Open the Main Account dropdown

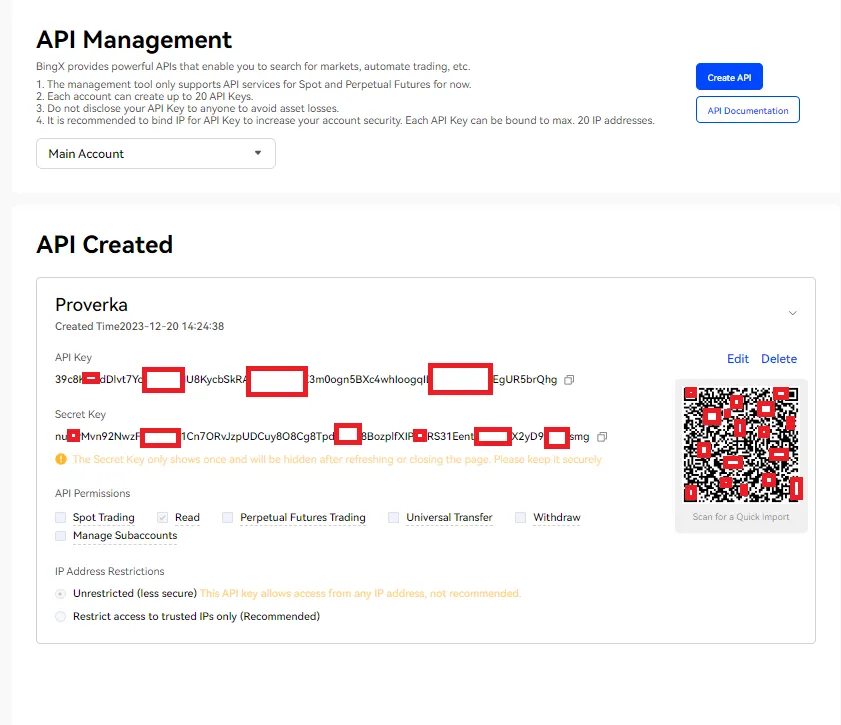coord(155,154)
